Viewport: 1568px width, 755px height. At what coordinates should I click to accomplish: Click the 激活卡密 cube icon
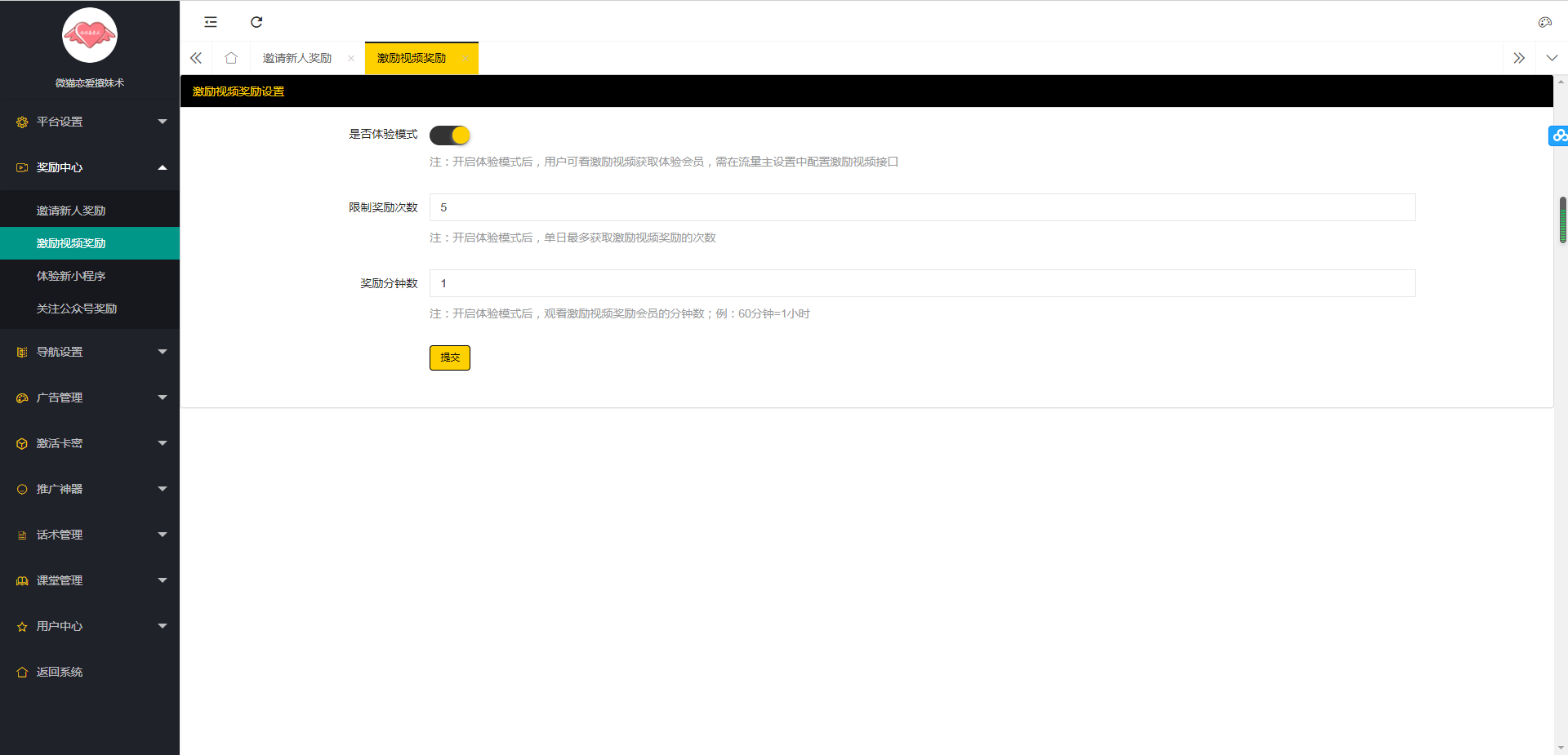pyautogui.click(x=22, y=443)
